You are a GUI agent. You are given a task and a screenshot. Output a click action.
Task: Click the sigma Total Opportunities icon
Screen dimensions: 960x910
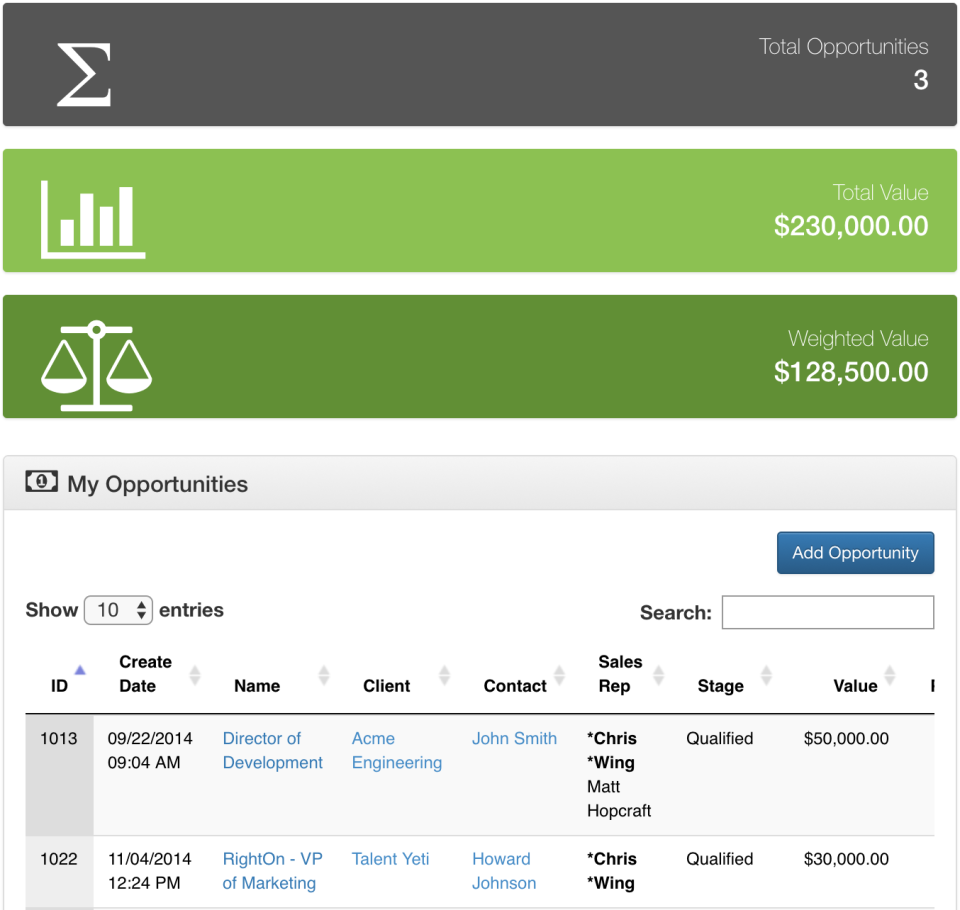pyautogui.click(x=83, y=75)
